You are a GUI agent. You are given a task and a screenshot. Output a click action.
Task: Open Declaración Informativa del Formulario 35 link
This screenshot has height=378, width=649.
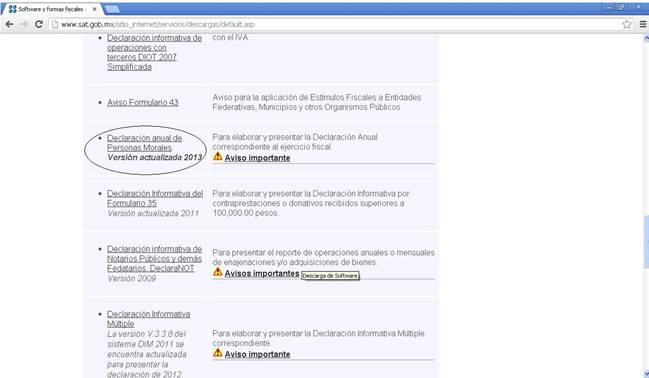click(x=155, y=198)
